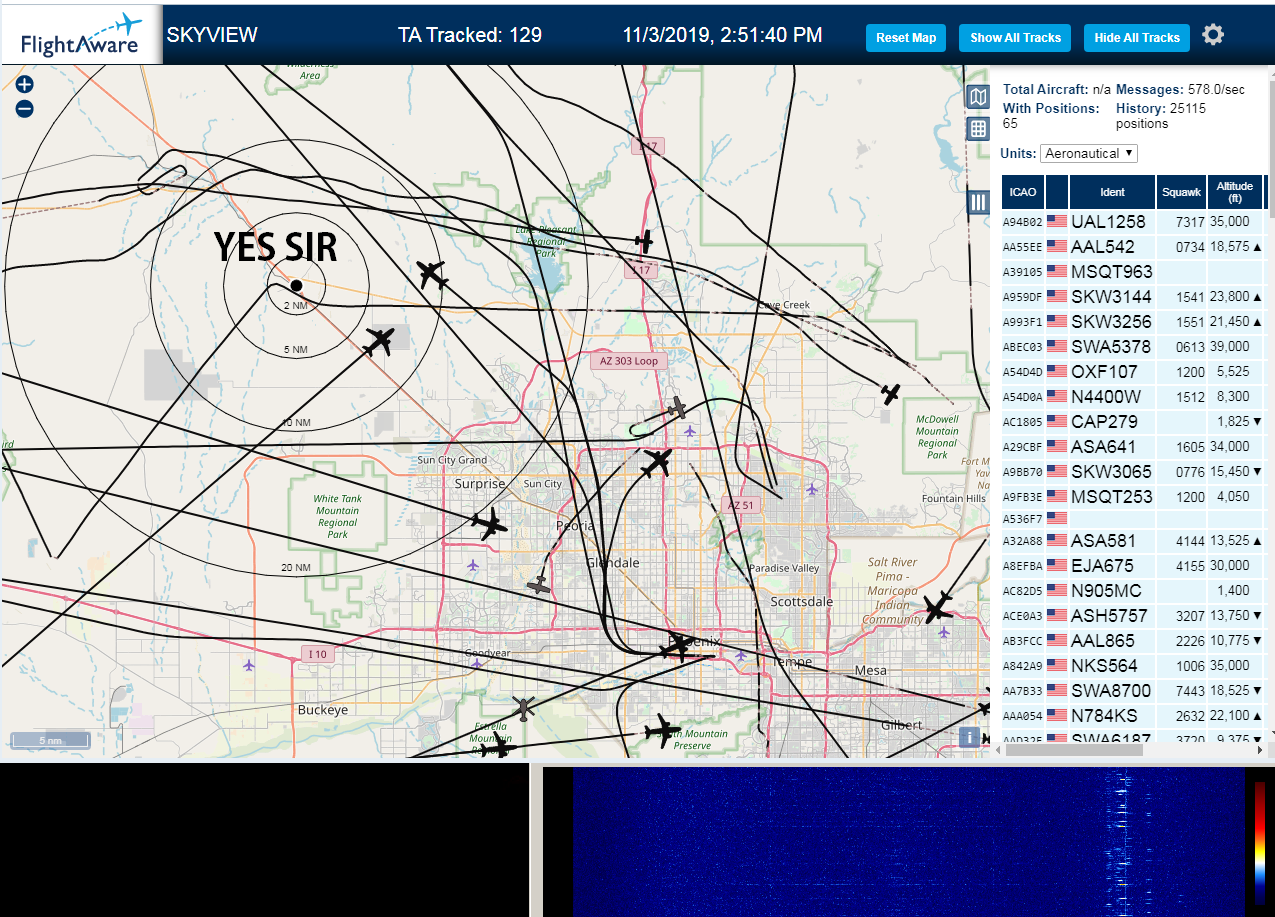
Task: Click the FlightAware logo
Action: pos(82,35)
